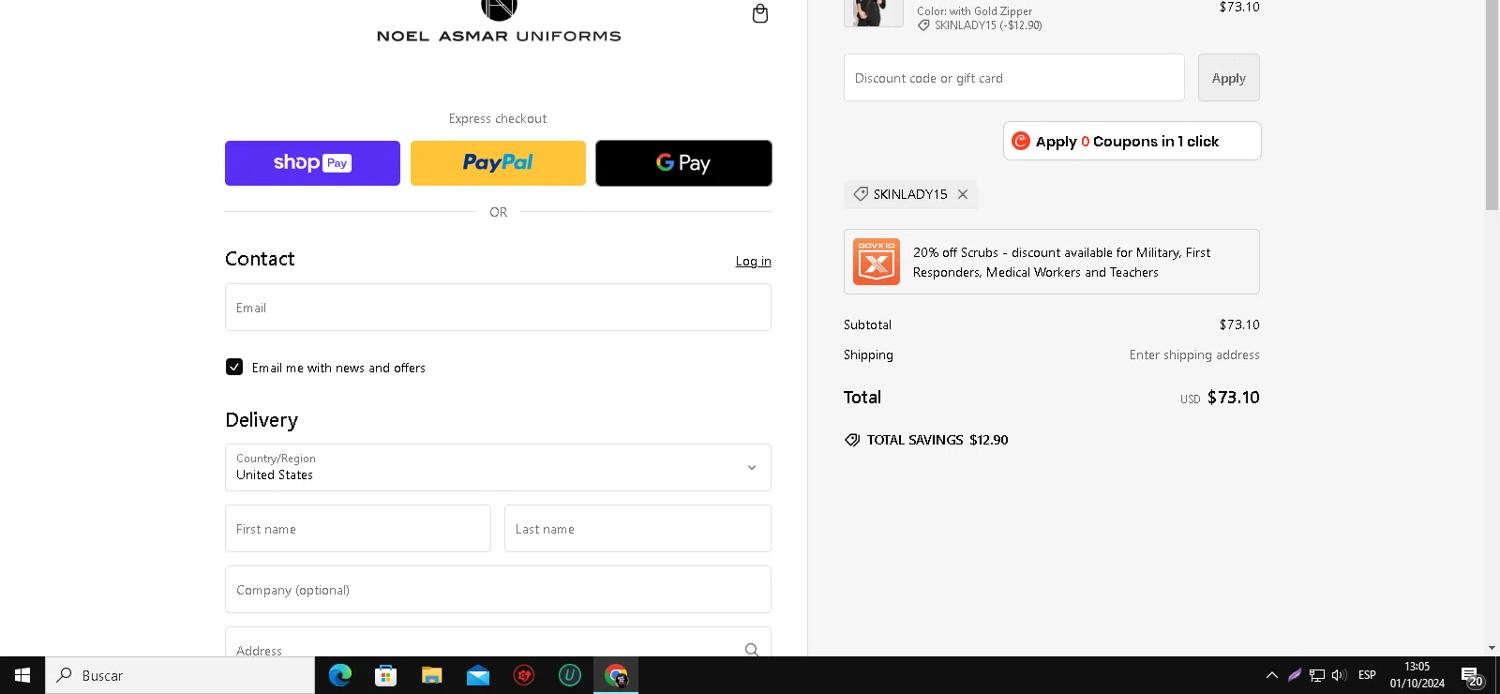Screen dimensions: 1500x694
Task: Select Google Pay express checkout
Action: [x=683, y=163]
